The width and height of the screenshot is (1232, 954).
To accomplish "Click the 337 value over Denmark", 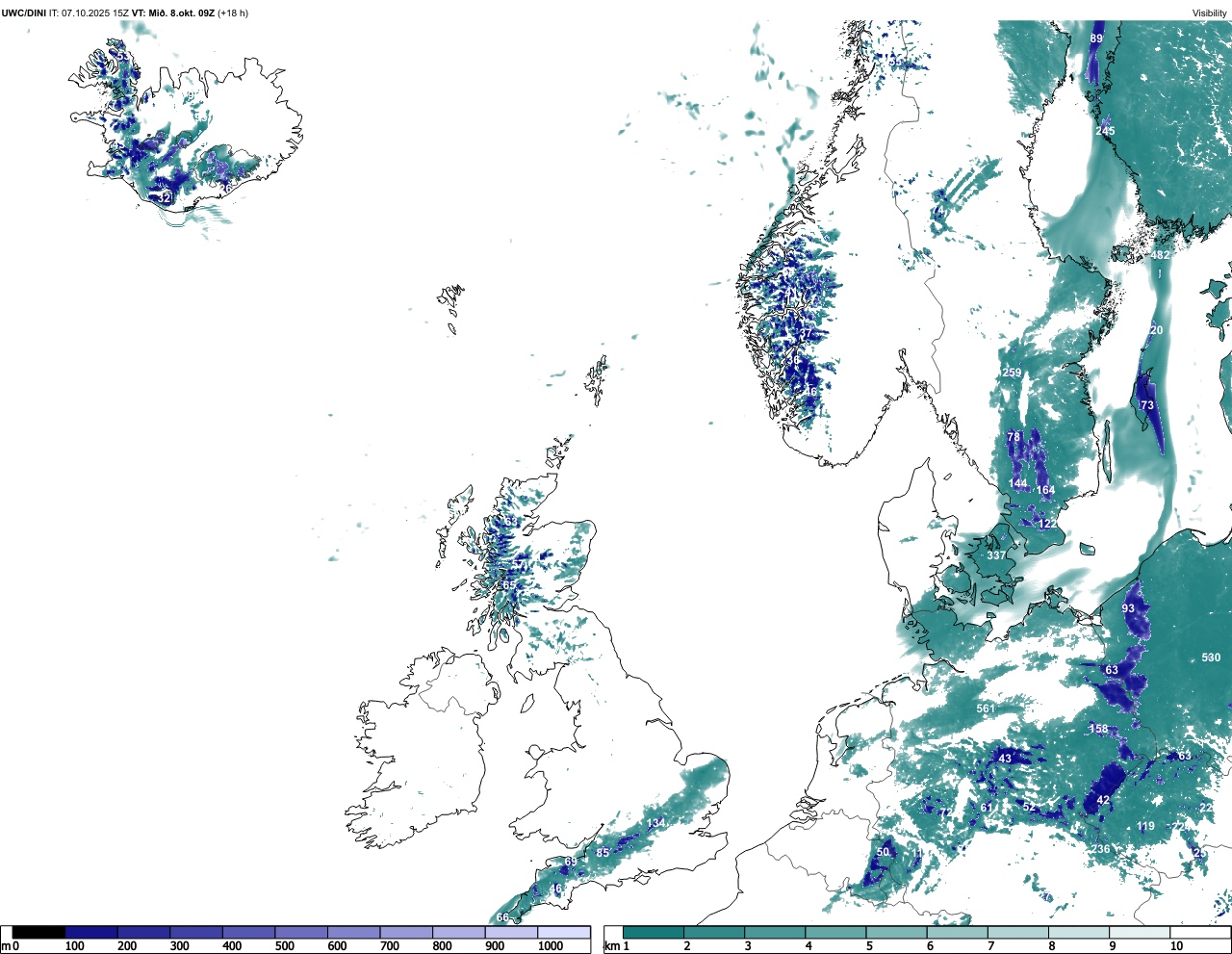I will click(996, 555).
